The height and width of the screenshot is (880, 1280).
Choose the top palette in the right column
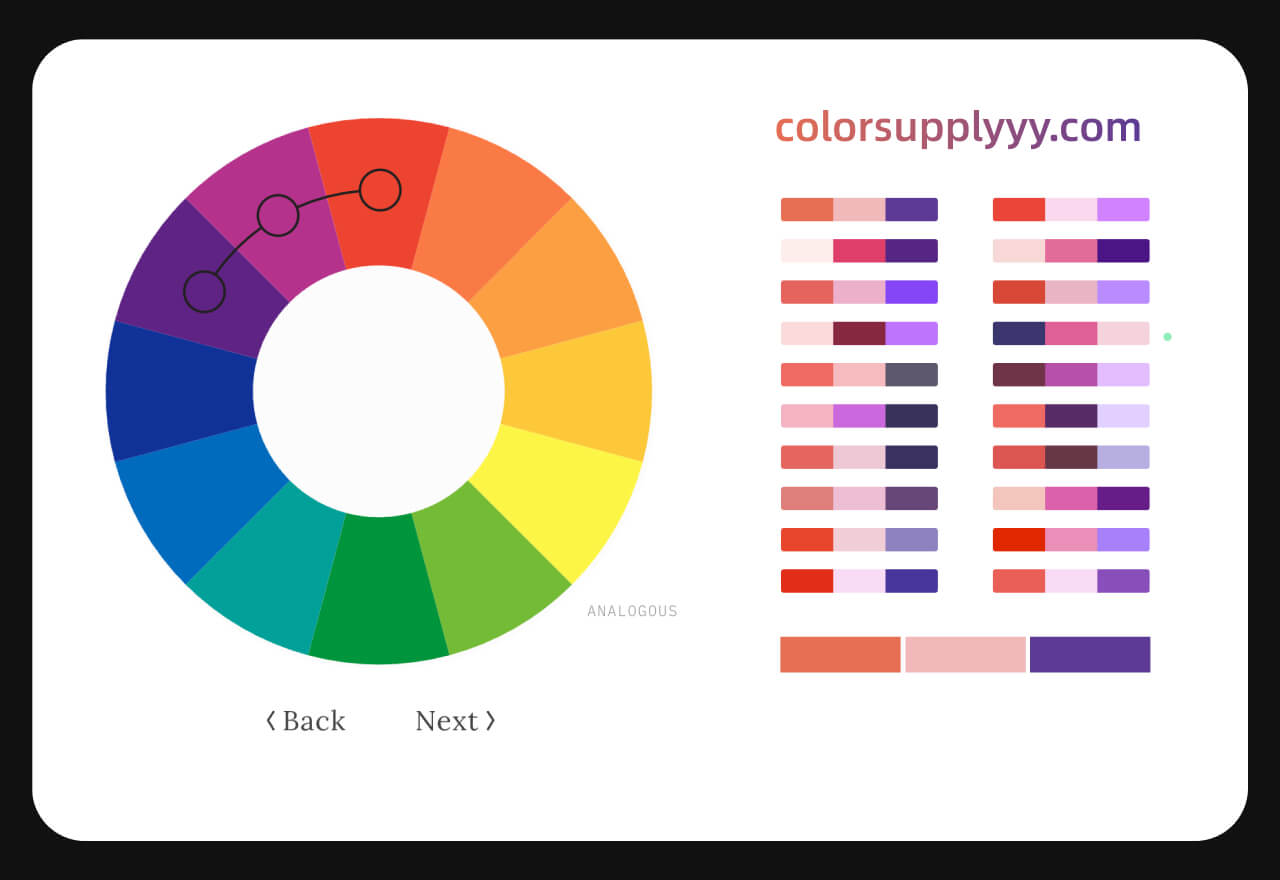[x=1071, y=210]
